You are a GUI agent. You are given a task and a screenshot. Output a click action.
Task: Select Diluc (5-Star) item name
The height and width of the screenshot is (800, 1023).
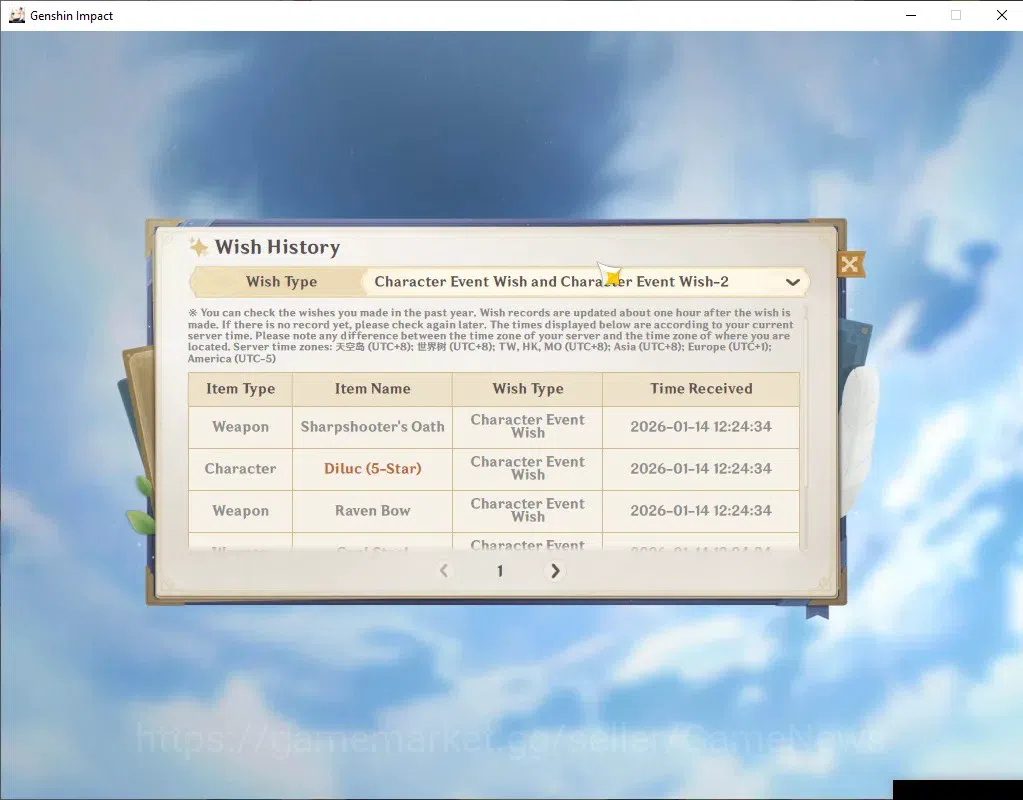click(373, 469)
